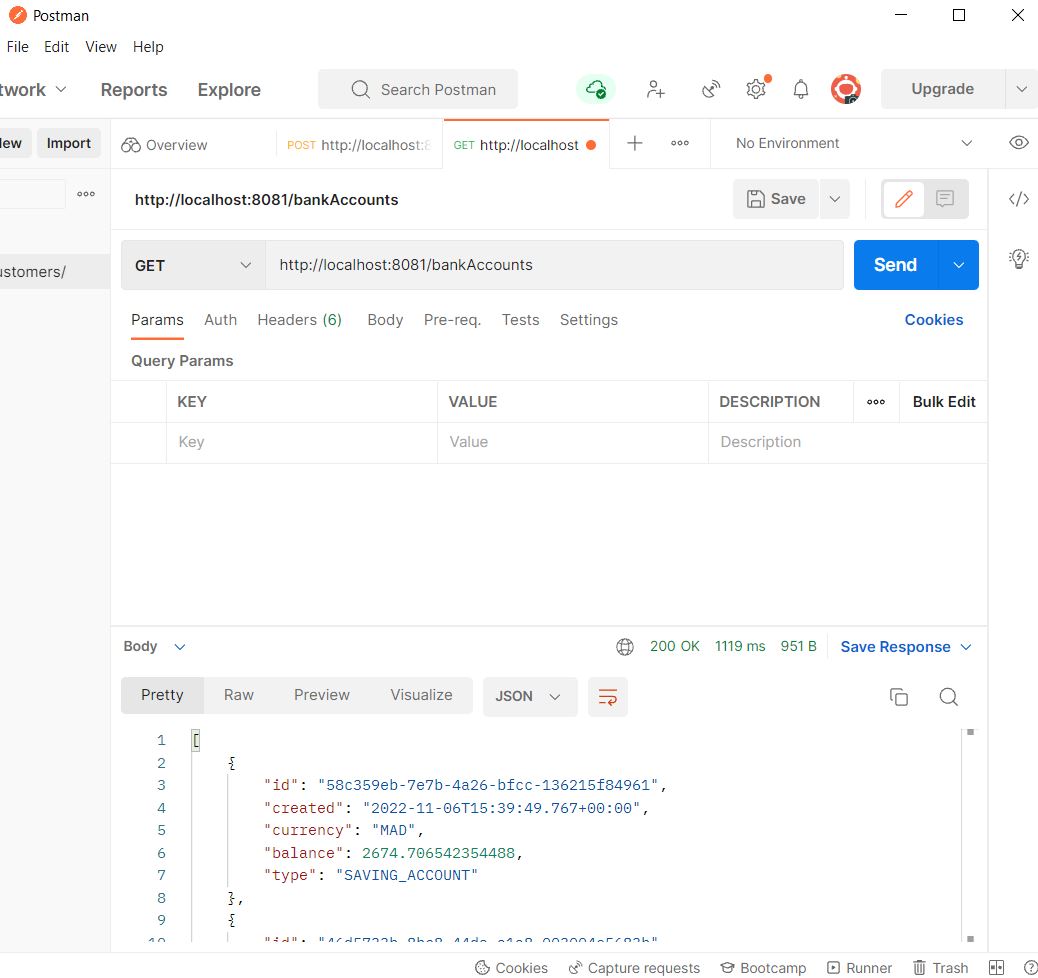Screen dimensions: 1038x978
Task: Enable the pencil edit toggle near Save
Action: tap(902, 199)
